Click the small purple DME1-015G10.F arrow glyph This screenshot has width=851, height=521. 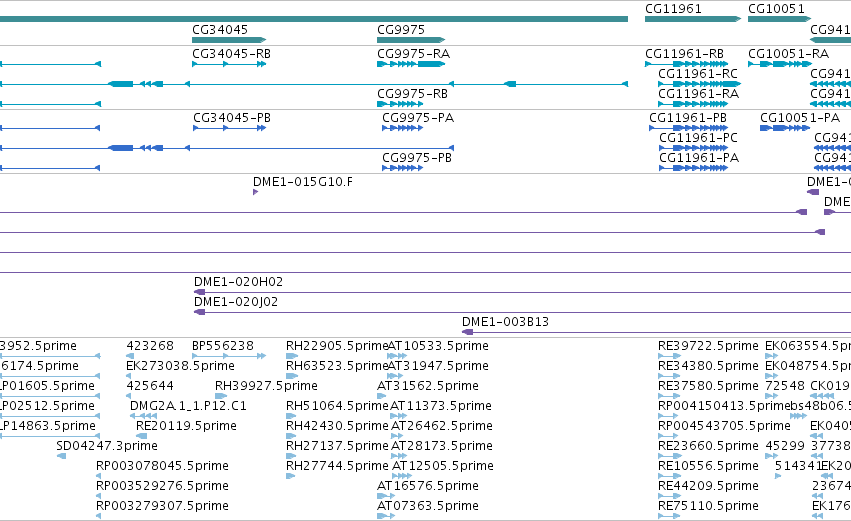pos(255,192)
